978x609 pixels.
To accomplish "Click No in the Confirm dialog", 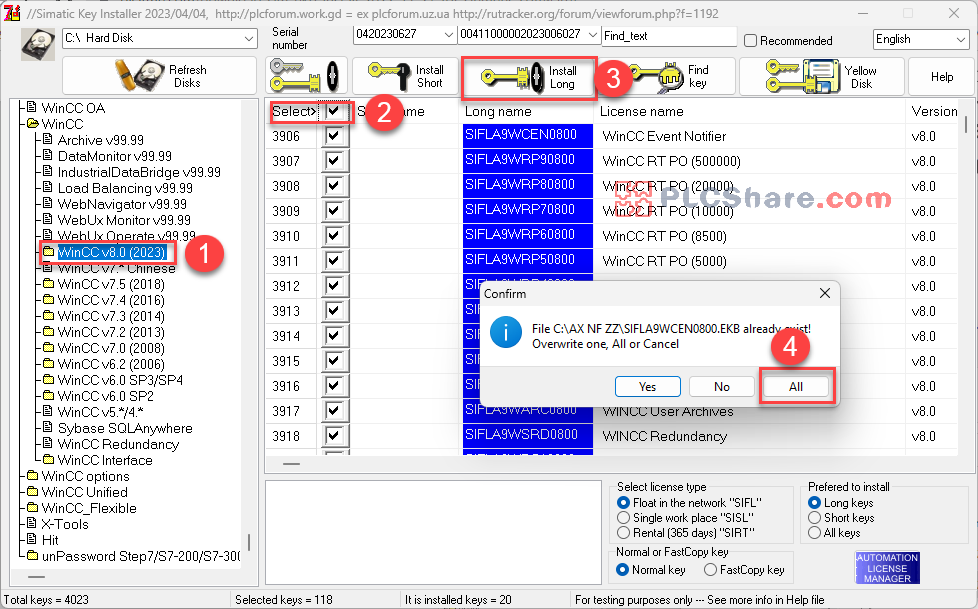I will (722, 386).
